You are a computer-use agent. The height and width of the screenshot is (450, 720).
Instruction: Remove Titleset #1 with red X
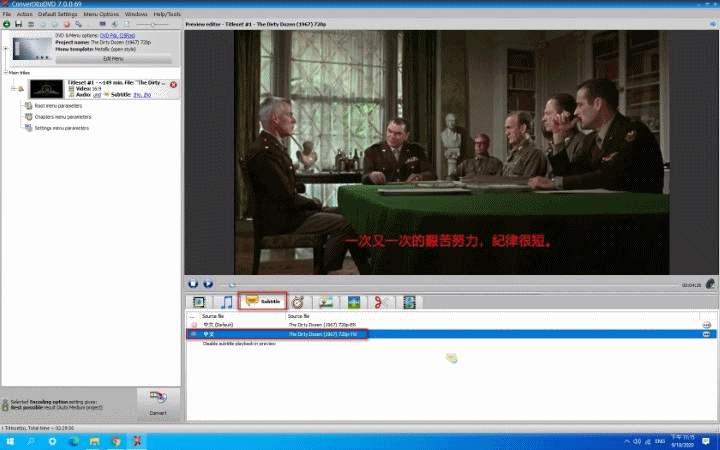[x=173, y=84]
